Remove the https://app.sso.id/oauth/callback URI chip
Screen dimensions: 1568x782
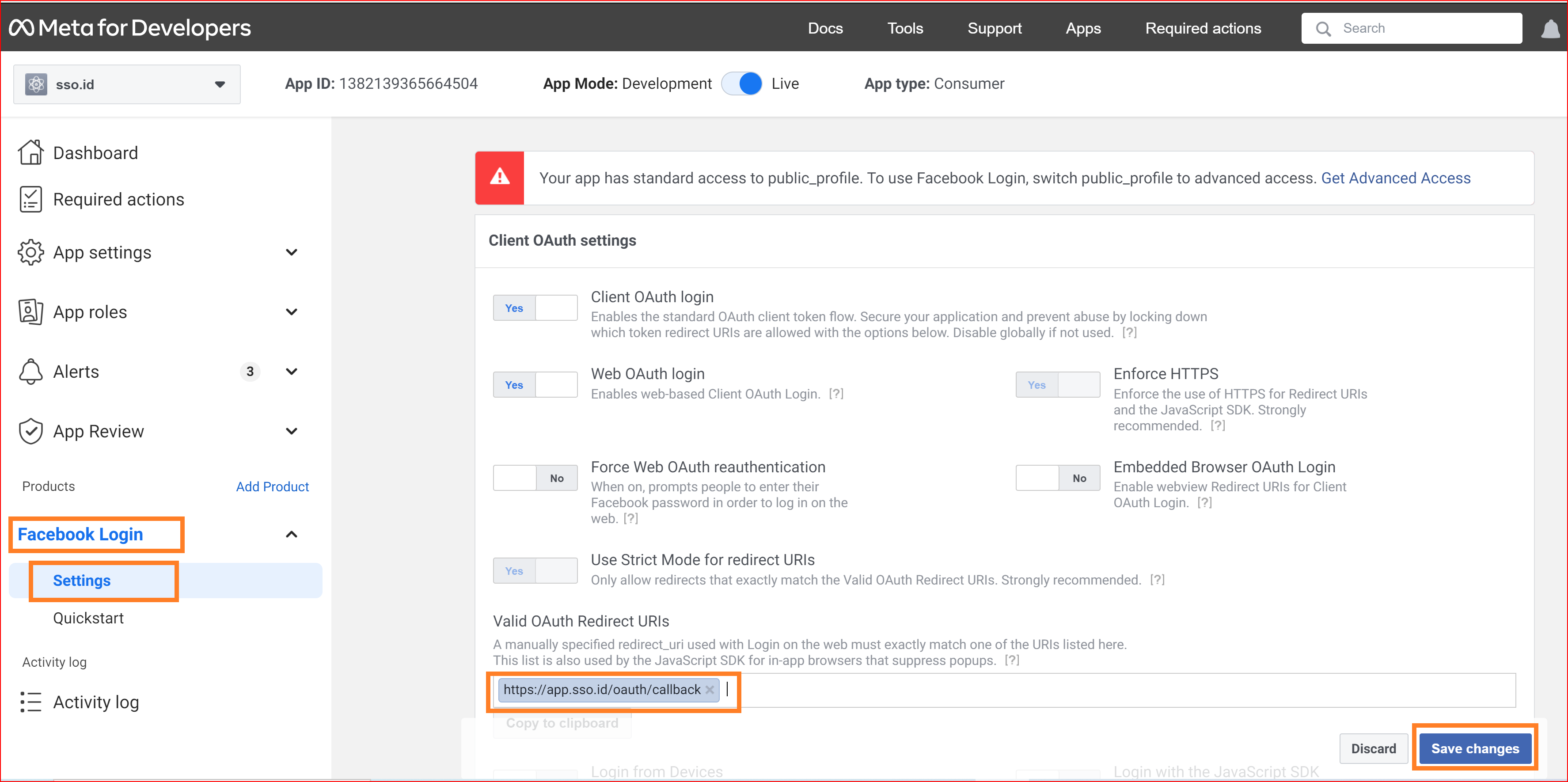pos(709,690)
